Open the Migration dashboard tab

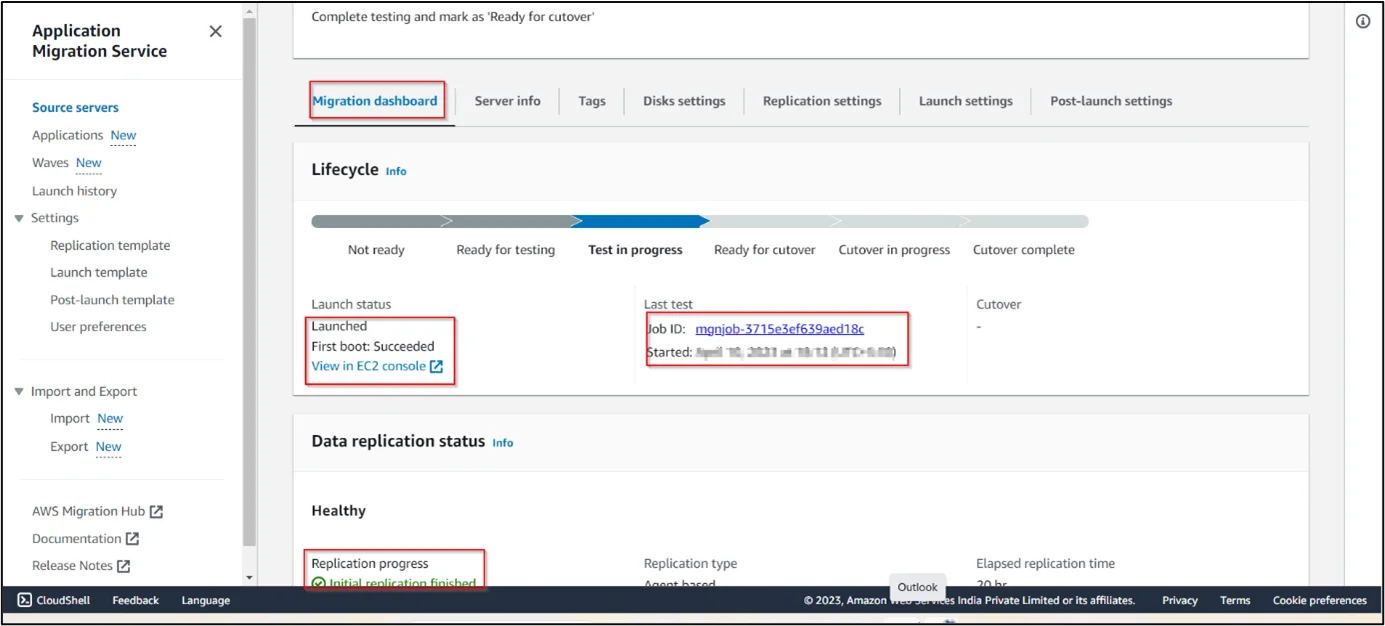coord(375,101)
